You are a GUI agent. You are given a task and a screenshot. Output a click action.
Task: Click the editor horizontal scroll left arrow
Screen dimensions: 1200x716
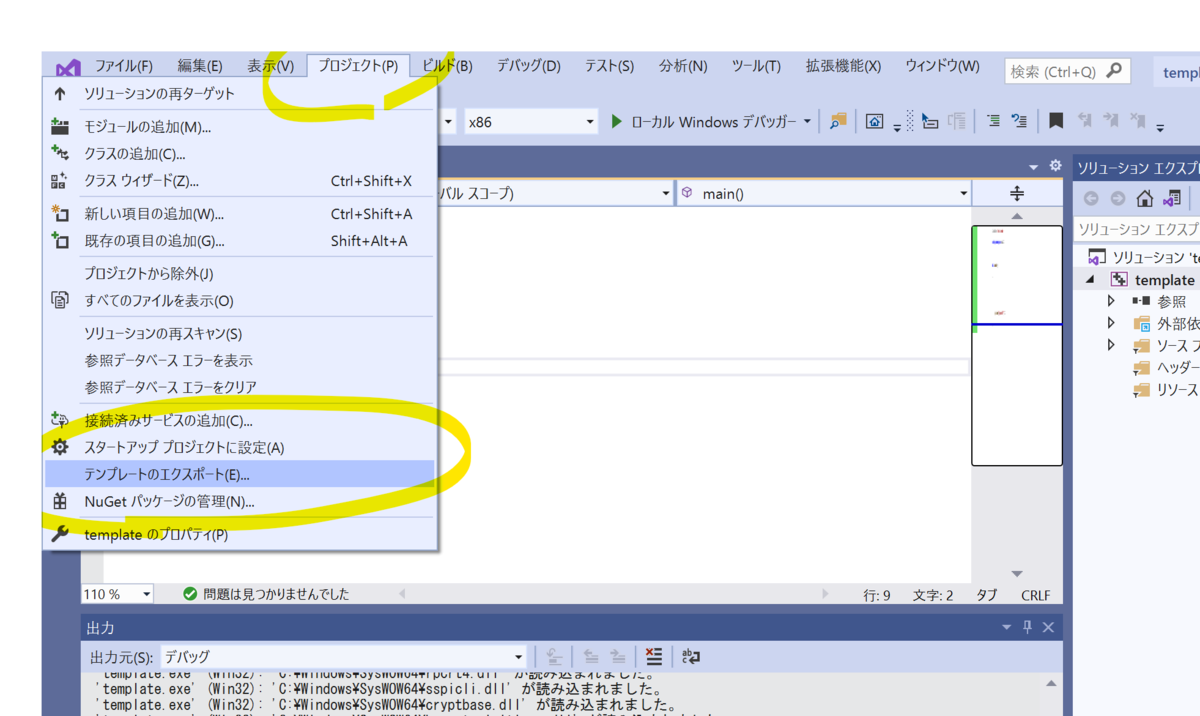coord(402,594)
